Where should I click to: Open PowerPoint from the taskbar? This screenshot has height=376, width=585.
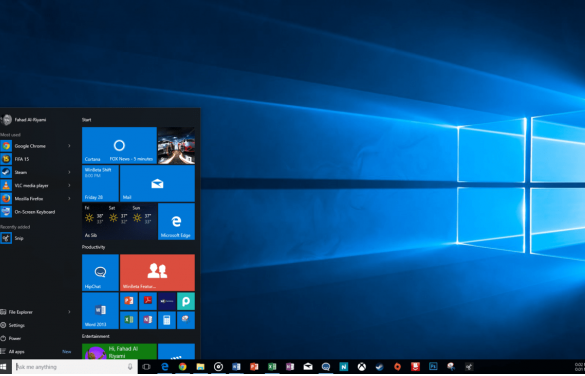[x=254, y=367]
